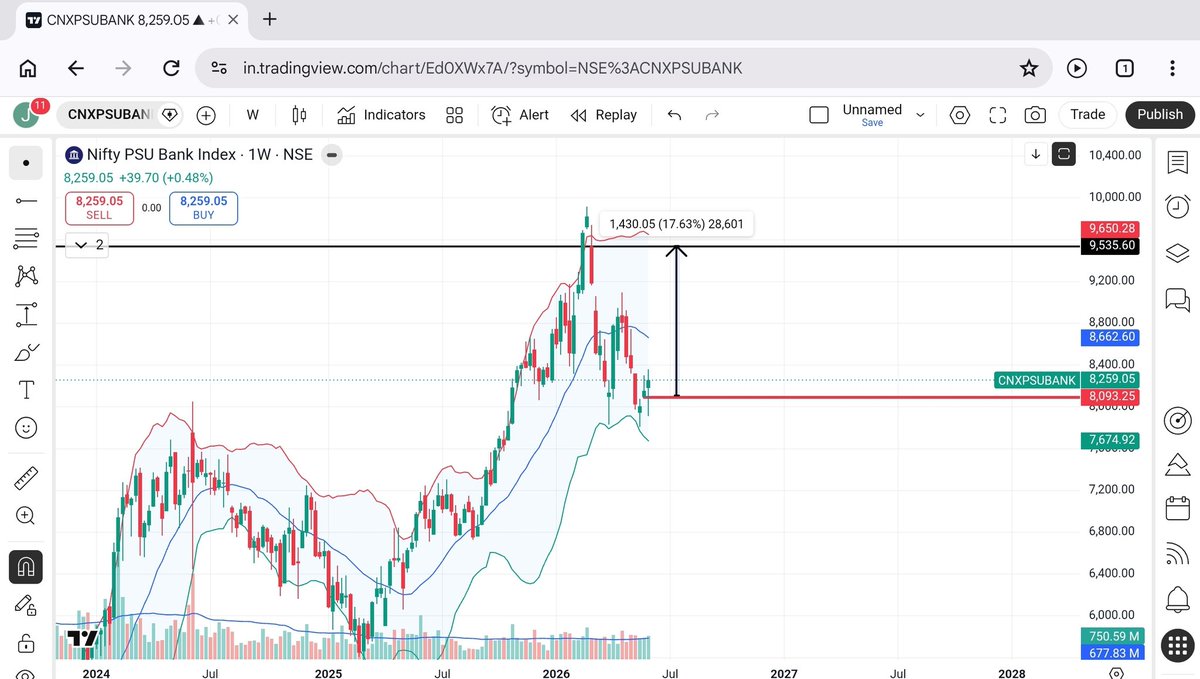This screenshot has width=1200, height=679.
Task: Select the ruler measure tool
Action: [26, 479]
